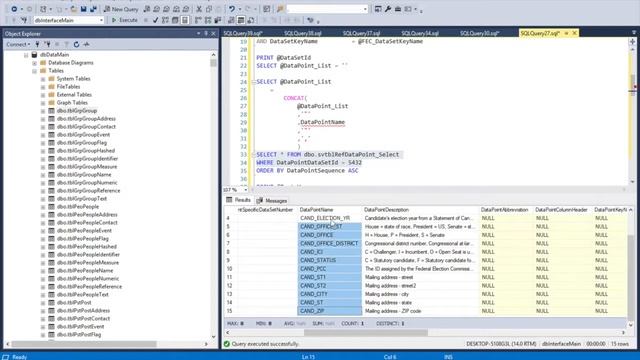Screen dimensions: 640x360
Task: Click the Include Client Statistics icon
Action: [218, 20]
